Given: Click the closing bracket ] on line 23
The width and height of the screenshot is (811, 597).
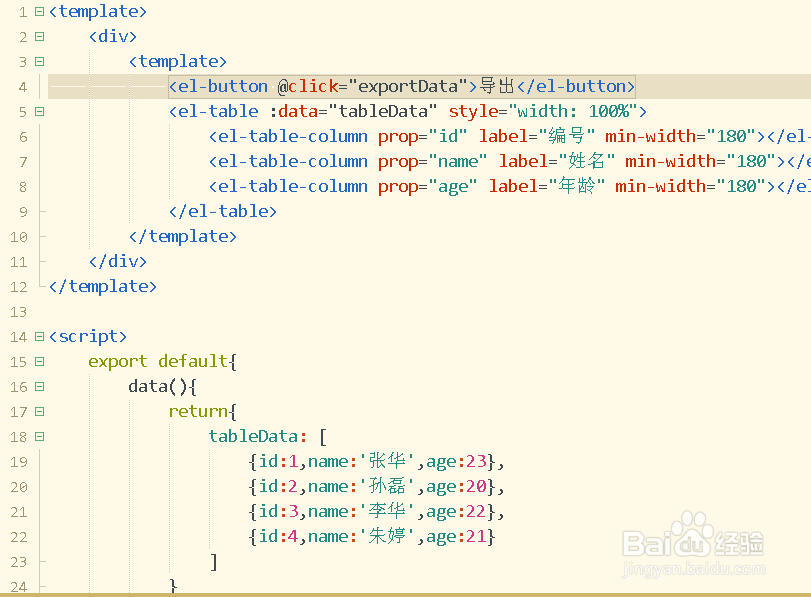Looking at the screenshot, I should (x=214, y=562).
